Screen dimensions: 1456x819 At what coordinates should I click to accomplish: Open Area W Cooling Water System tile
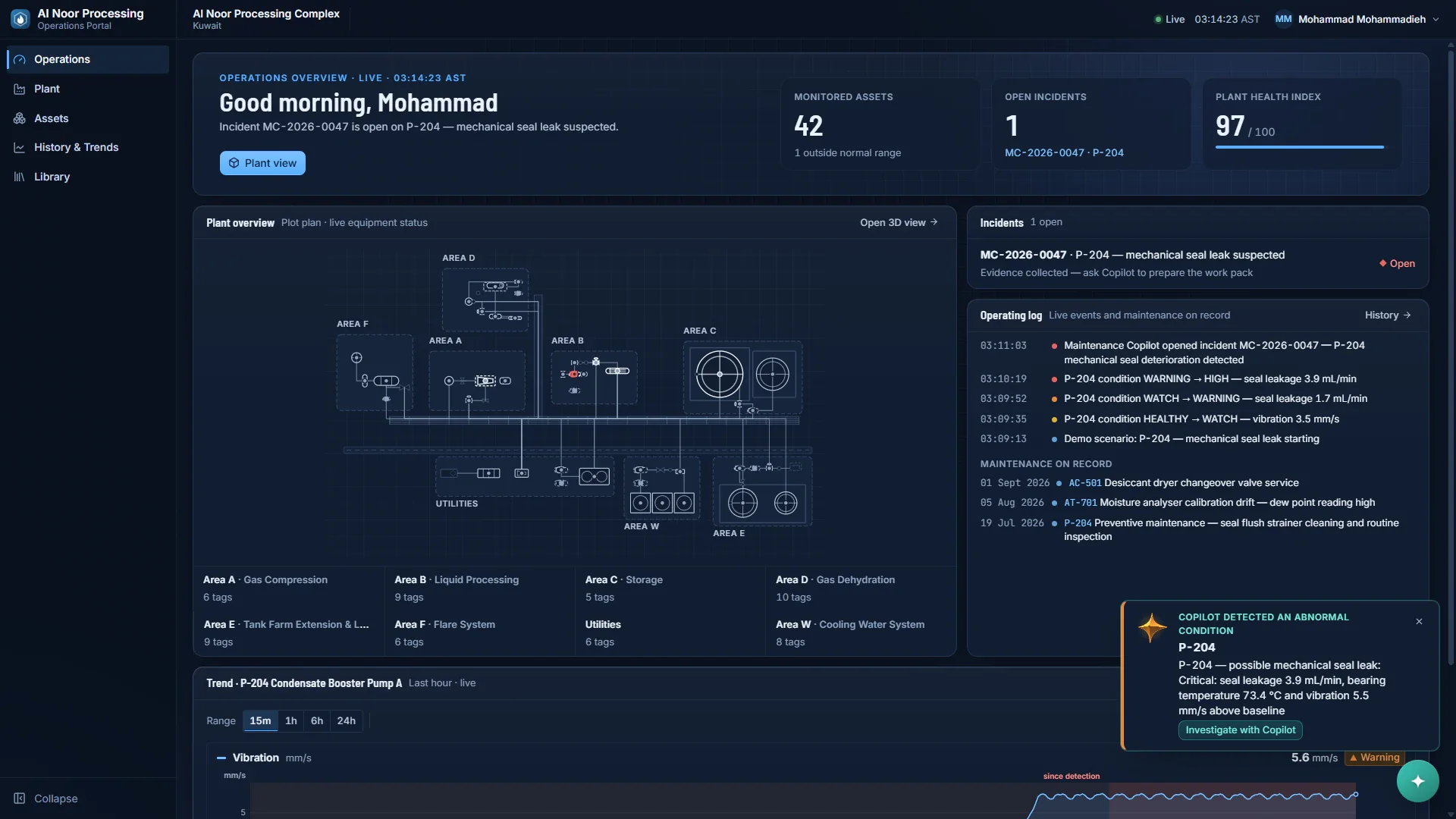[861, 633]
